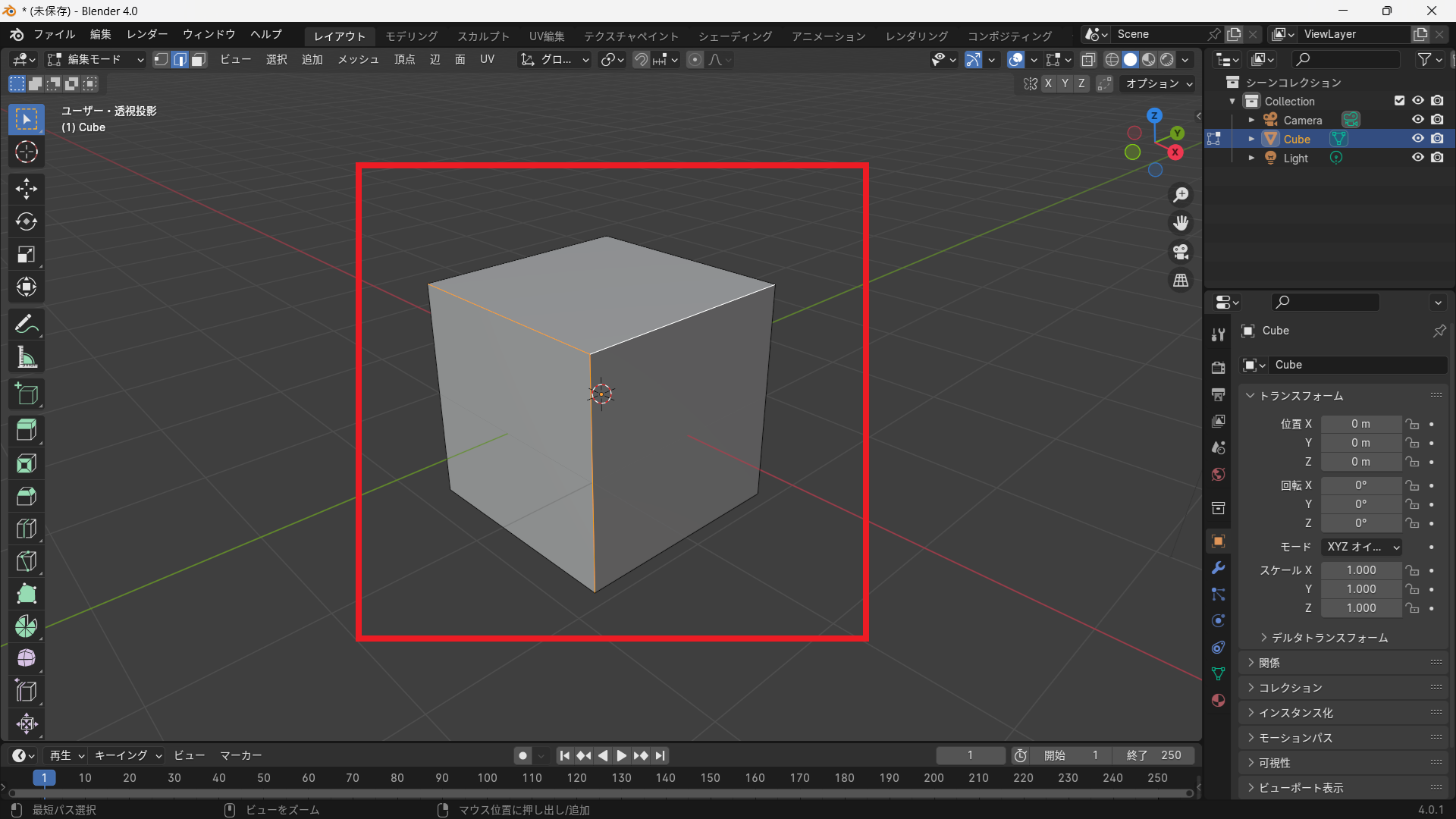Pick the Loop Cut tool

[27, 529]
